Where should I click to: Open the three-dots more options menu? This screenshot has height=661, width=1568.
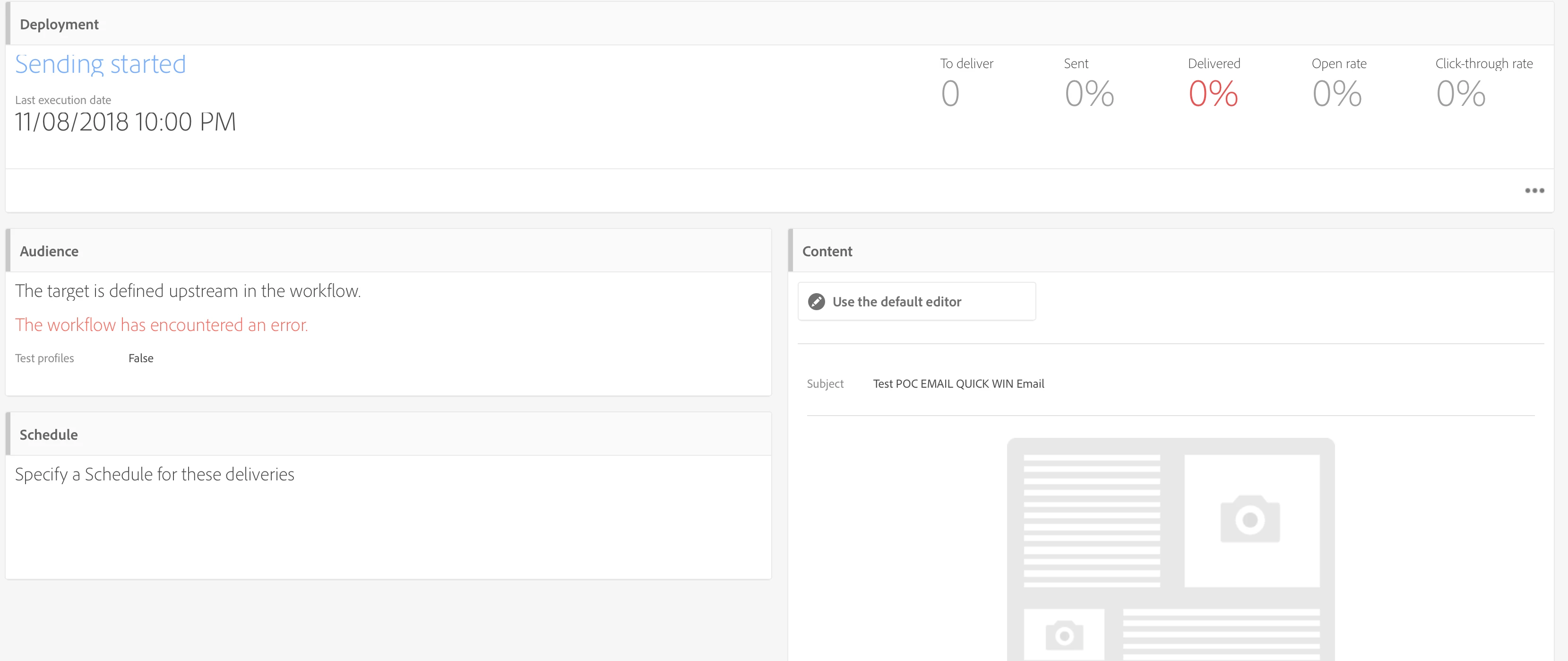click(x=1534, y=191)
